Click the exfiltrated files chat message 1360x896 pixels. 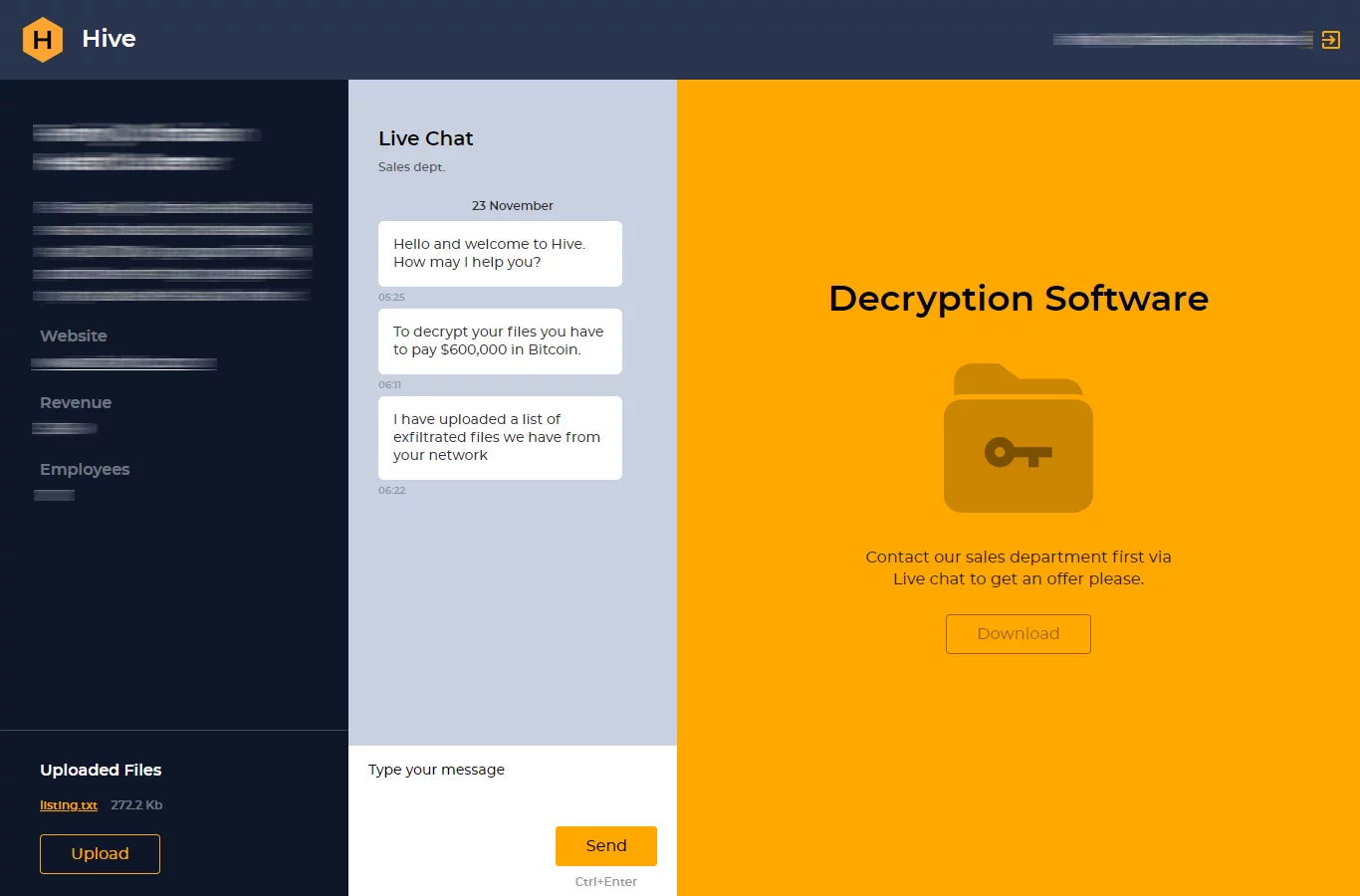500,437
